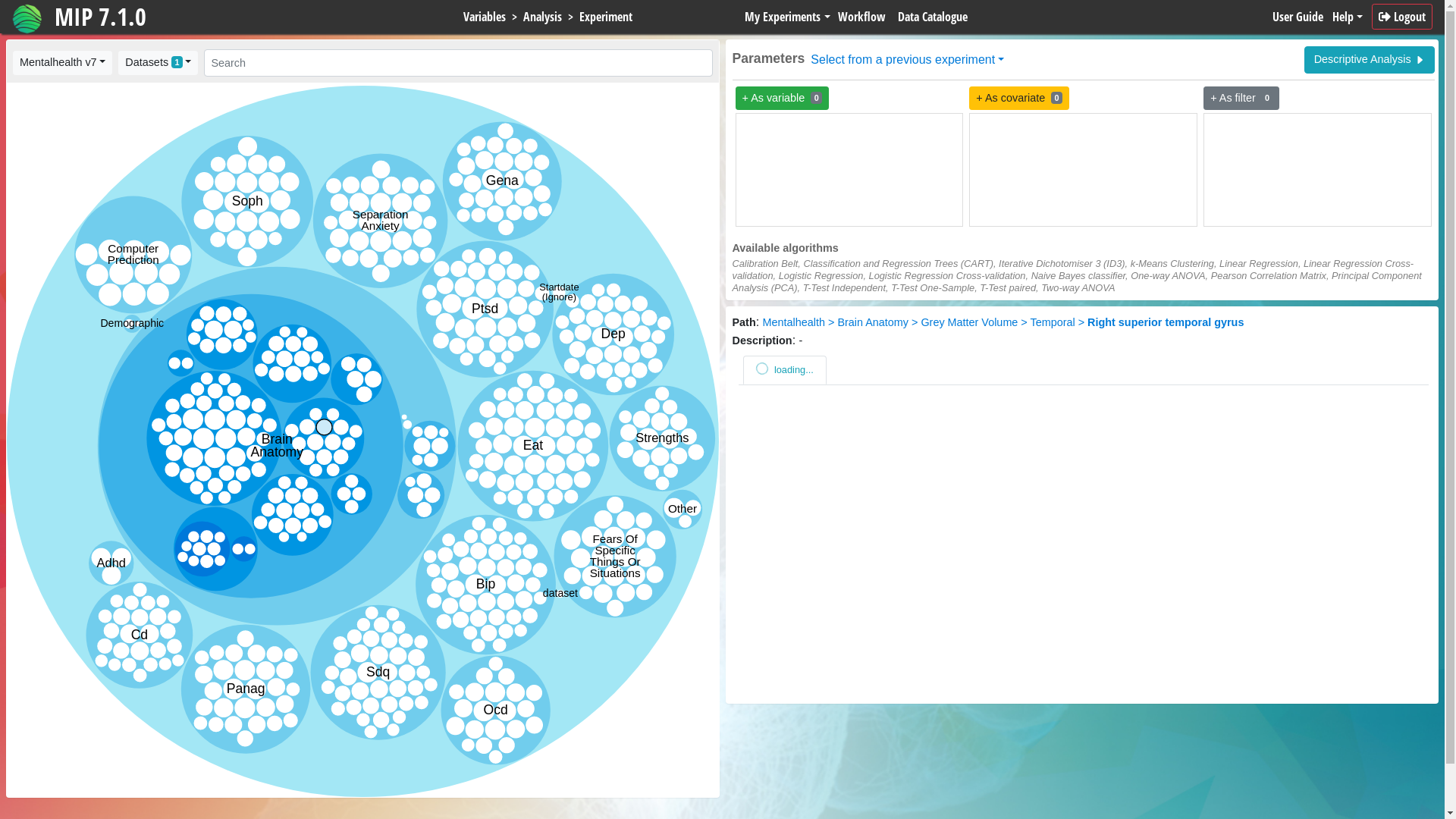This screenshot has width=1456, height=819.
Task: Open the Gena variable group bubble
Action: pos(502,180)
